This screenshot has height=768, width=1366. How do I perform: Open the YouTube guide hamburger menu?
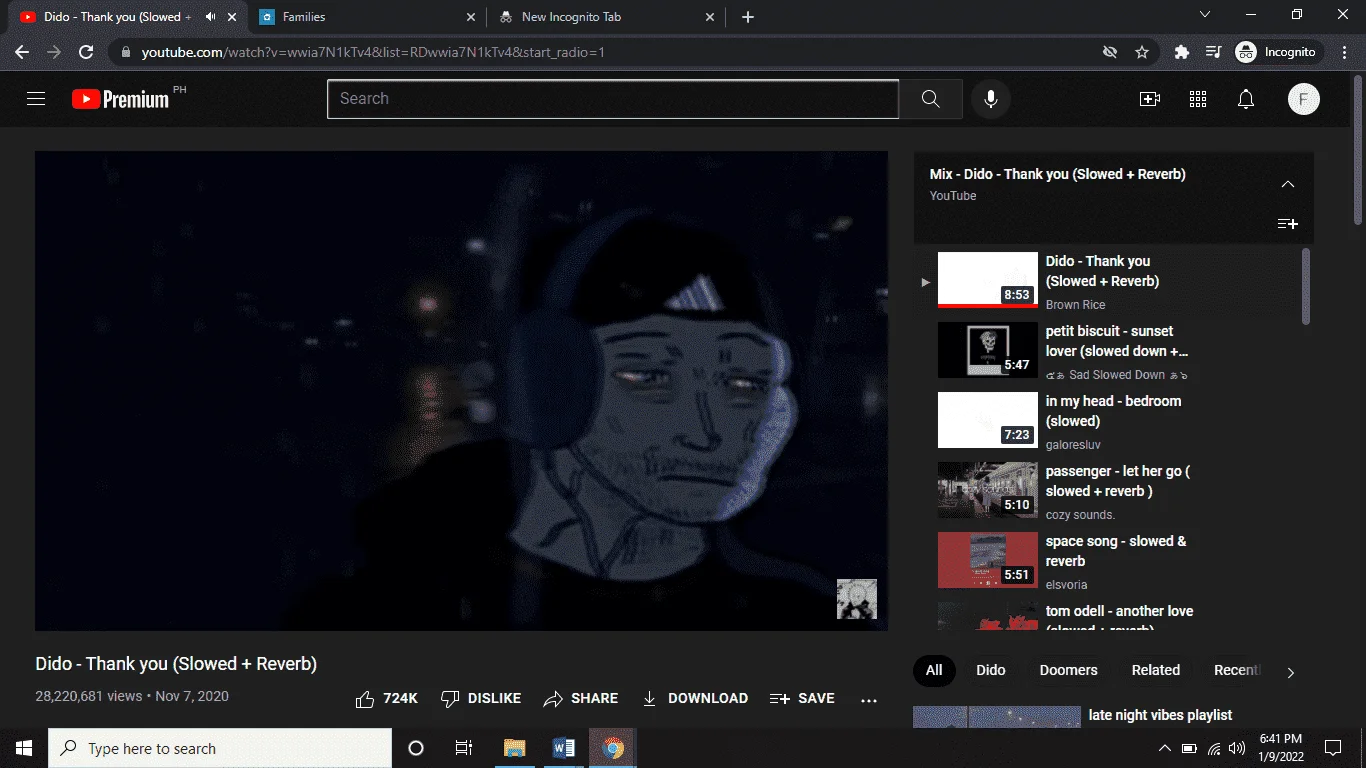tap(36, 99)
